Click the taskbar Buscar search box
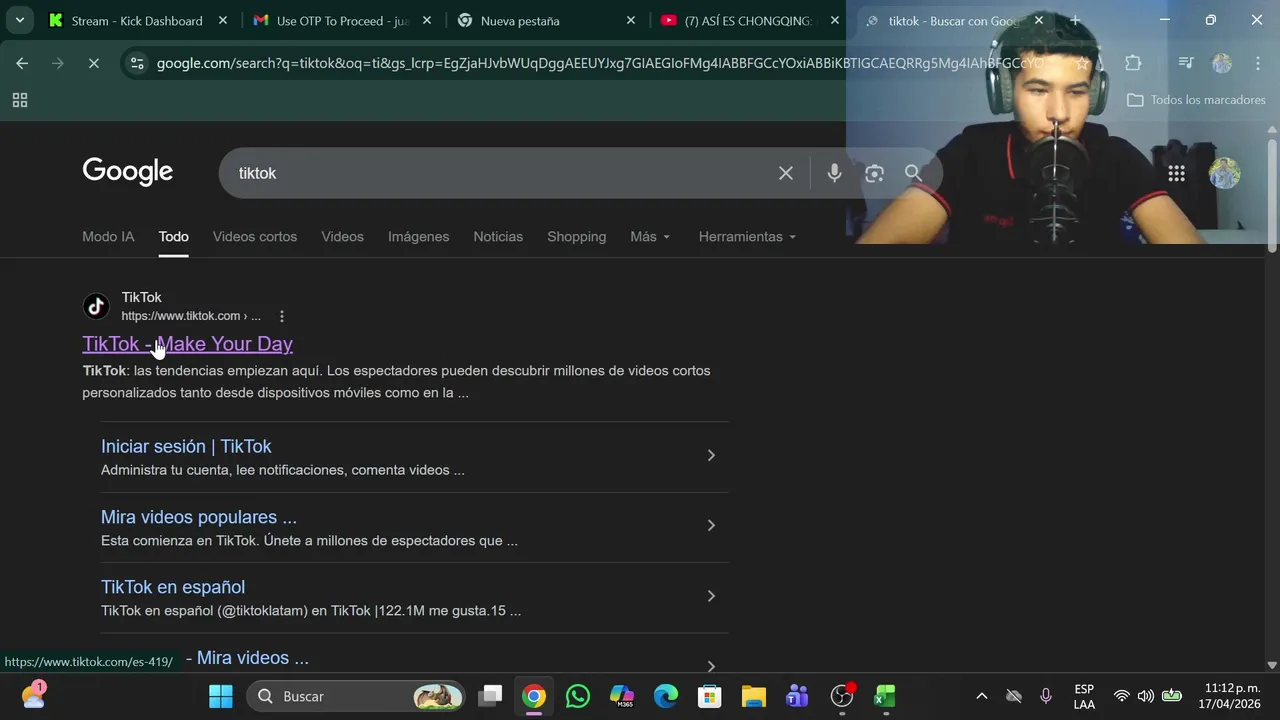 coord(357,696)
